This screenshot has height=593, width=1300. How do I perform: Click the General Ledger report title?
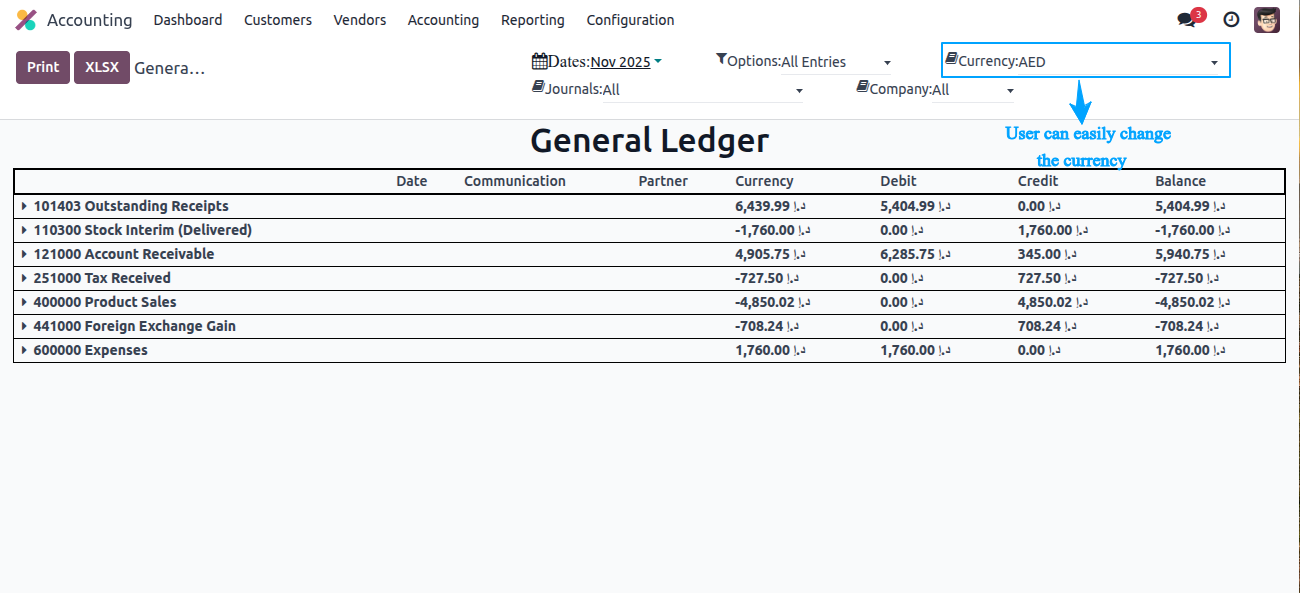(649, 141)
